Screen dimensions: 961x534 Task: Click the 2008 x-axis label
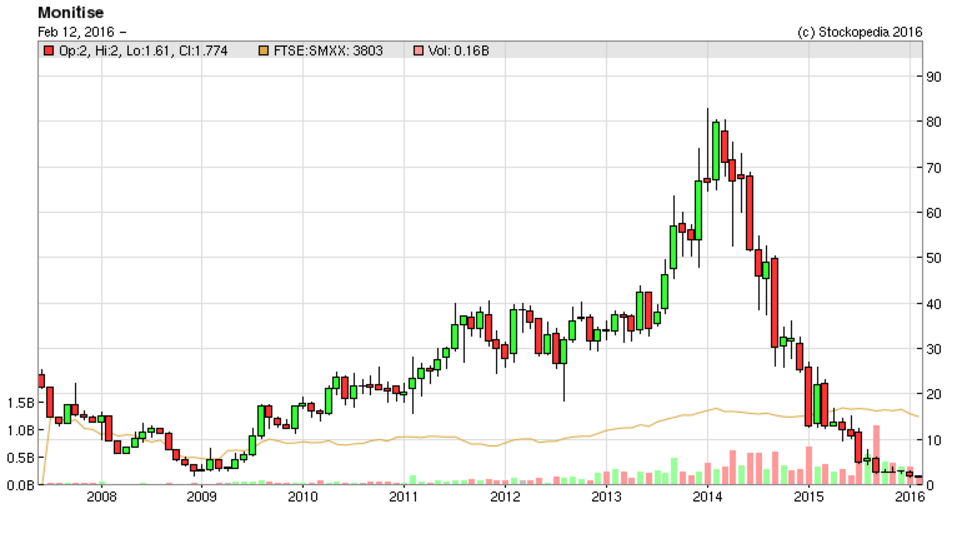(x=101, y=496)
